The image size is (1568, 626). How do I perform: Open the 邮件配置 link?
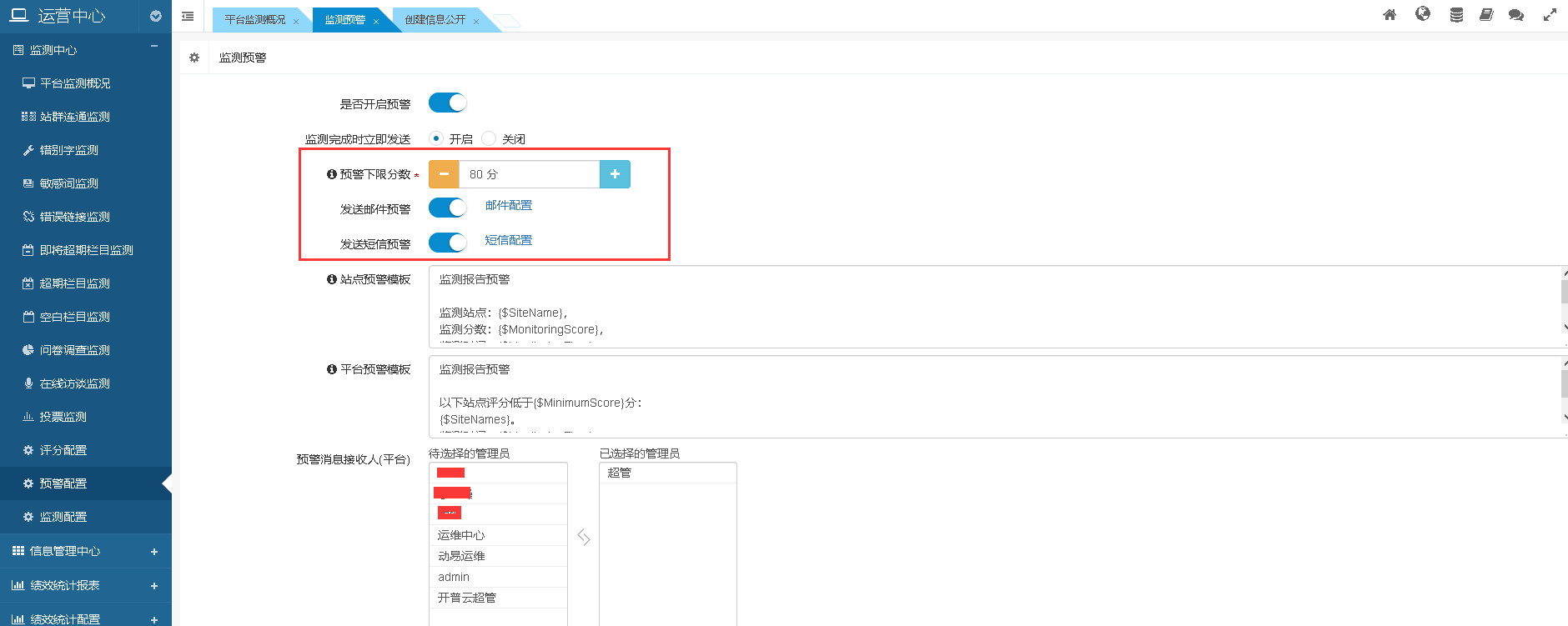click(508, 205)
